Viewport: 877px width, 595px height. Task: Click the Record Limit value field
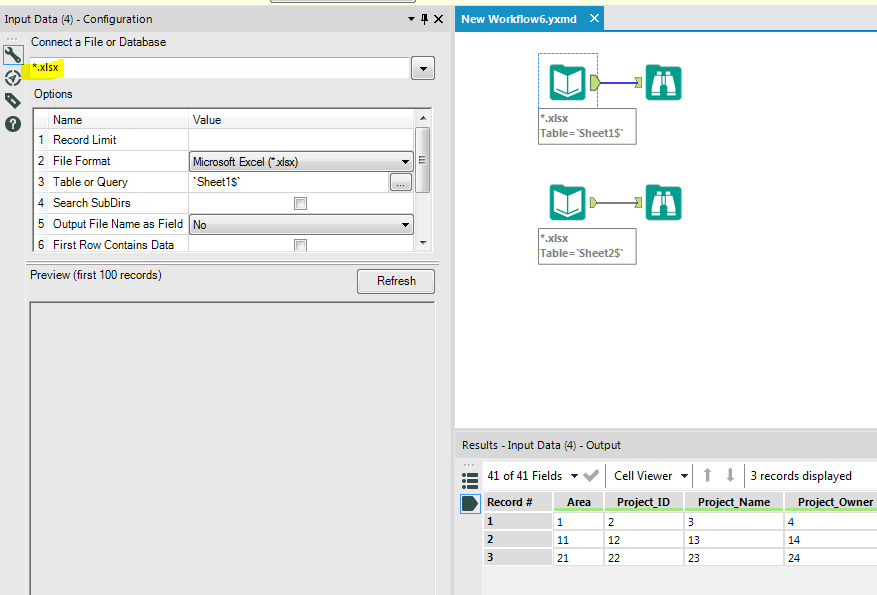tap(300, 140)
